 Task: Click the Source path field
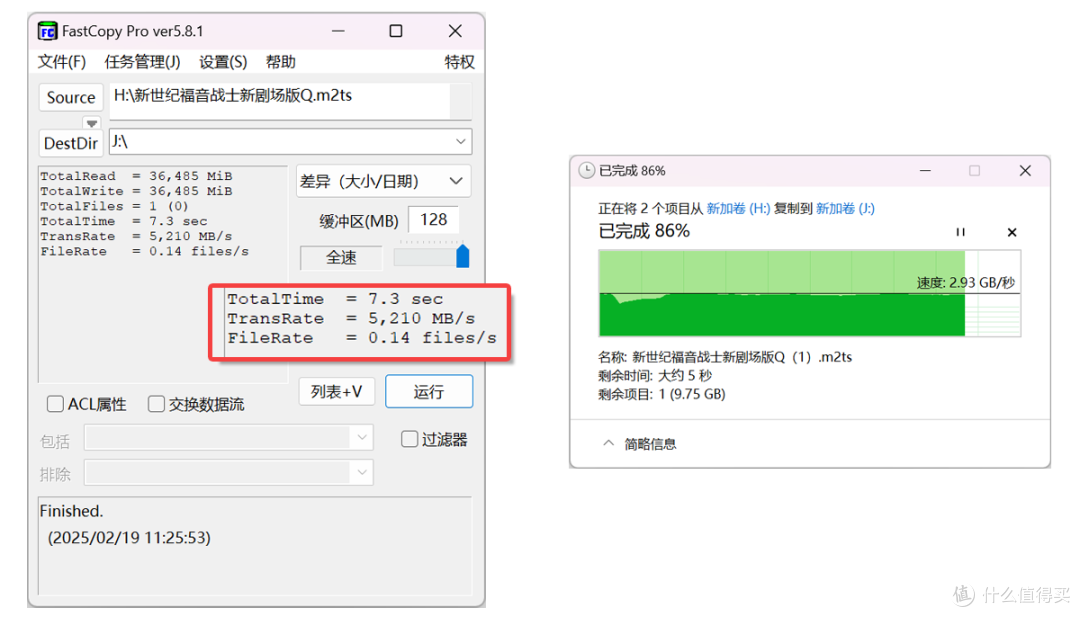point(281,101)
